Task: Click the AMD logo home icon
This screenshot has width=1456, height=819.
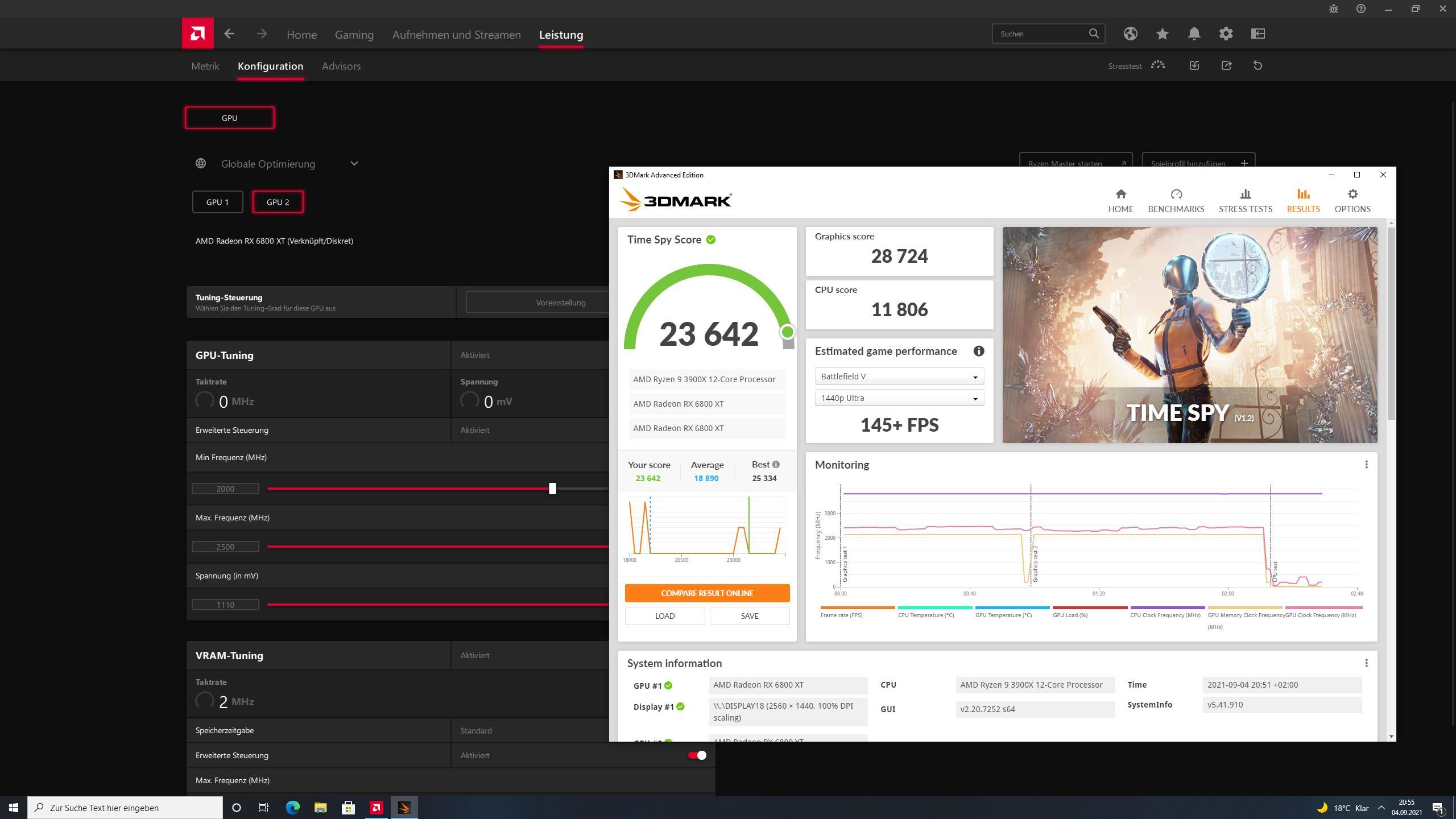Action: (197, 34)
